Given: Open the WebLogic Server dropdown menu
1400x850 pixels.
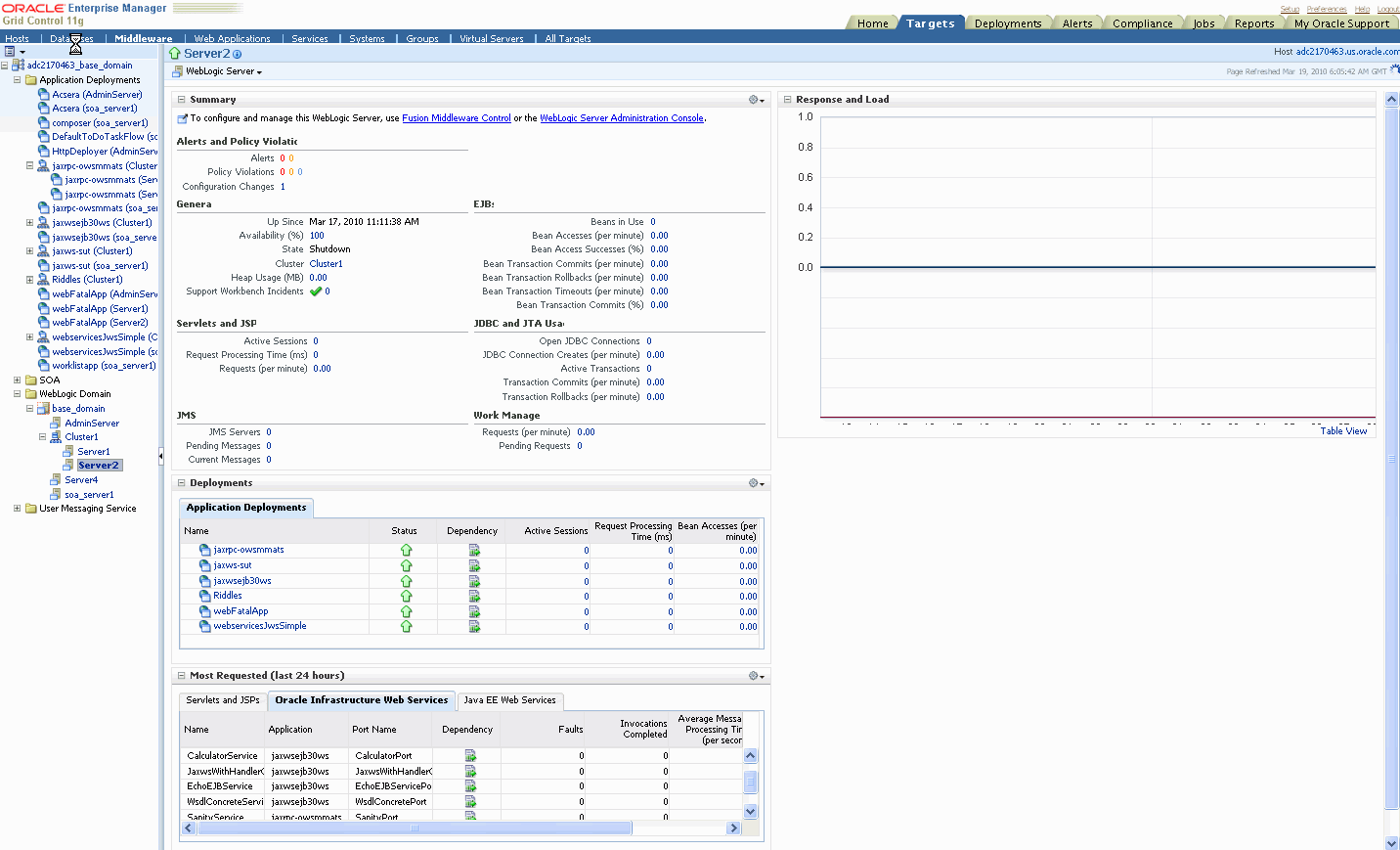Looking at the screenshot, I should (x=223, y=71).
